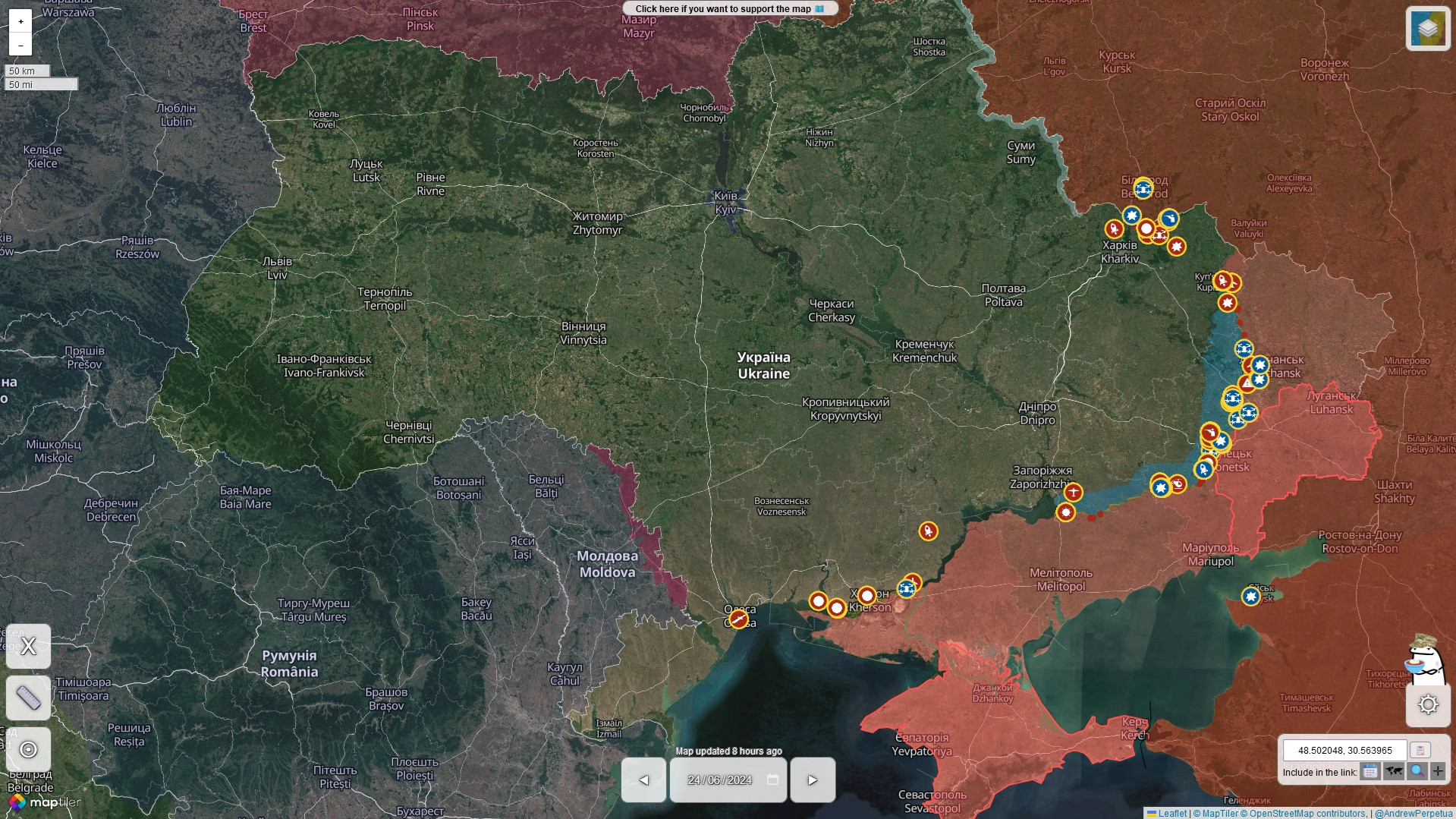Click the event marker near Odesa

click(x=739, y=620)
